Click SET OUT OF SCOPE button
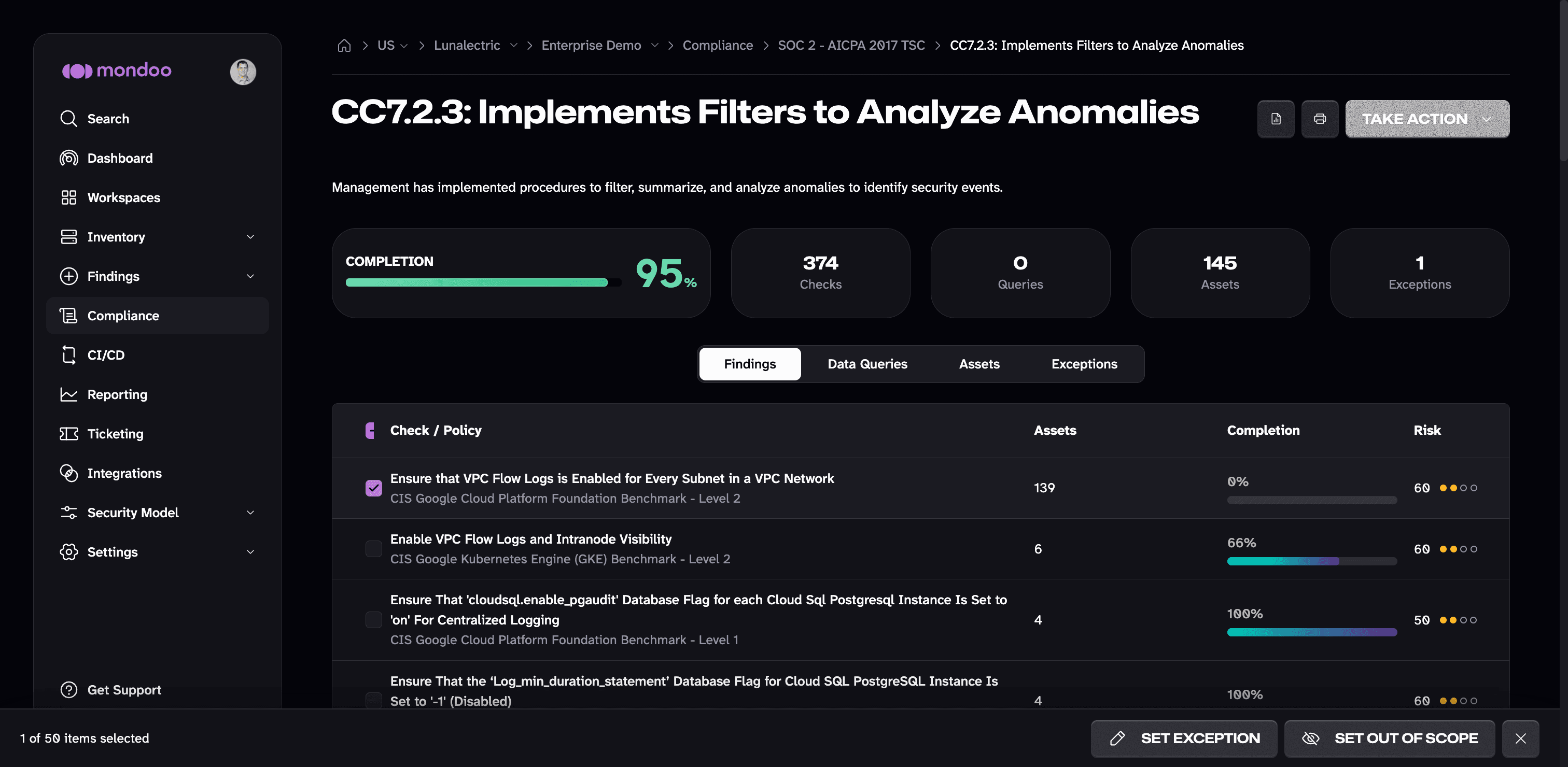 1390,738
